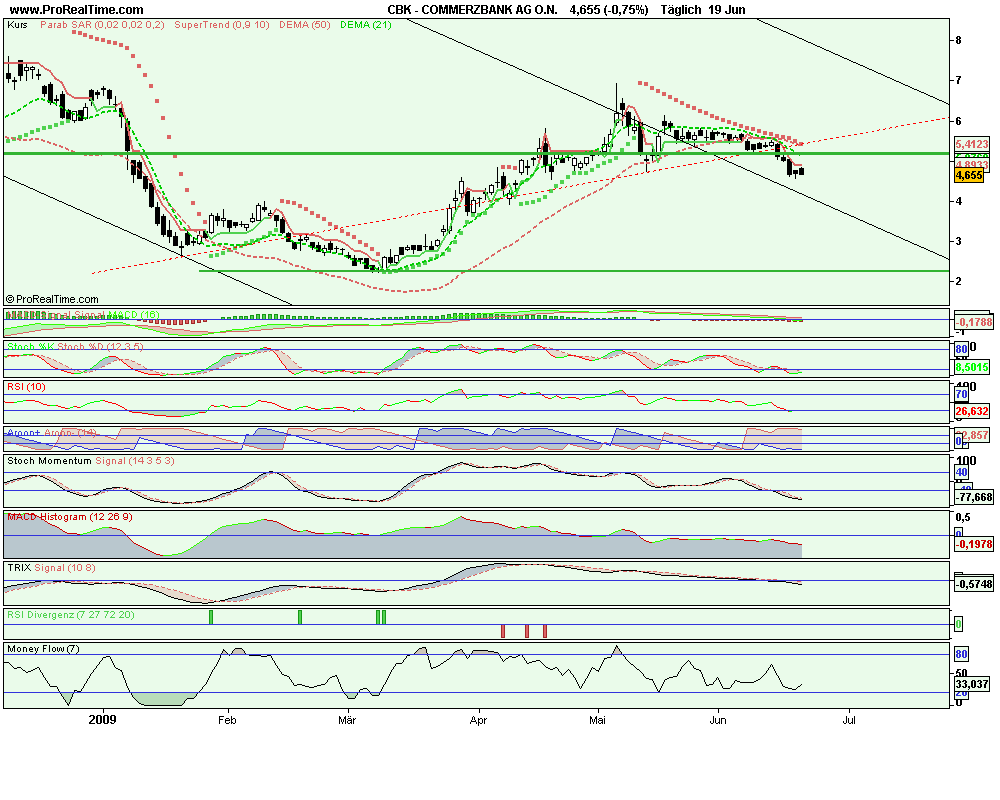
Task: Click the CBK - COMMERZBANK AG O.N. title
Action: tap(472, 10)
